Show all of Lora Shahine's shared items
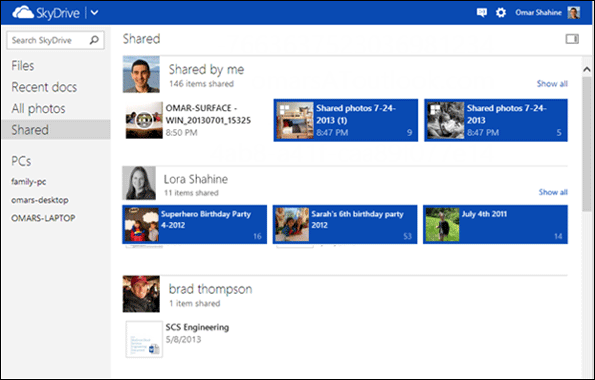Screen dimensions: 595x380 pos(553,192)
